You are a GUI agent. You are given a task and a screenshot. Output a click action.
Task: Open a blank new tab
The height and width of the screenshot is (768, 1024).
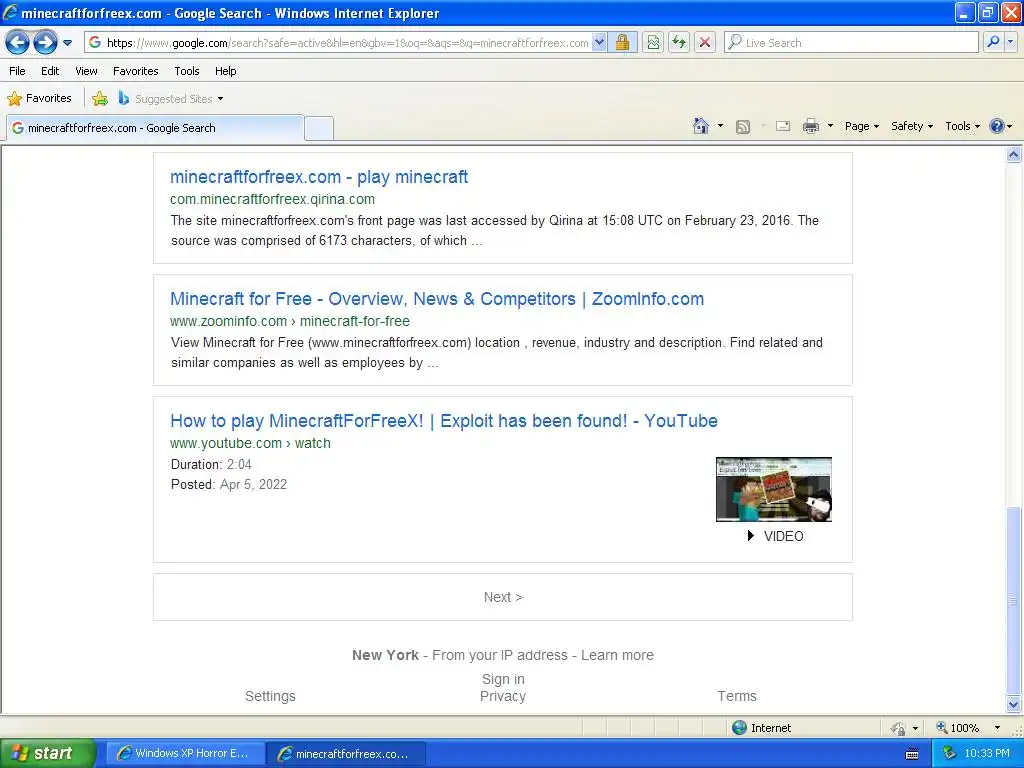[319, 129]
